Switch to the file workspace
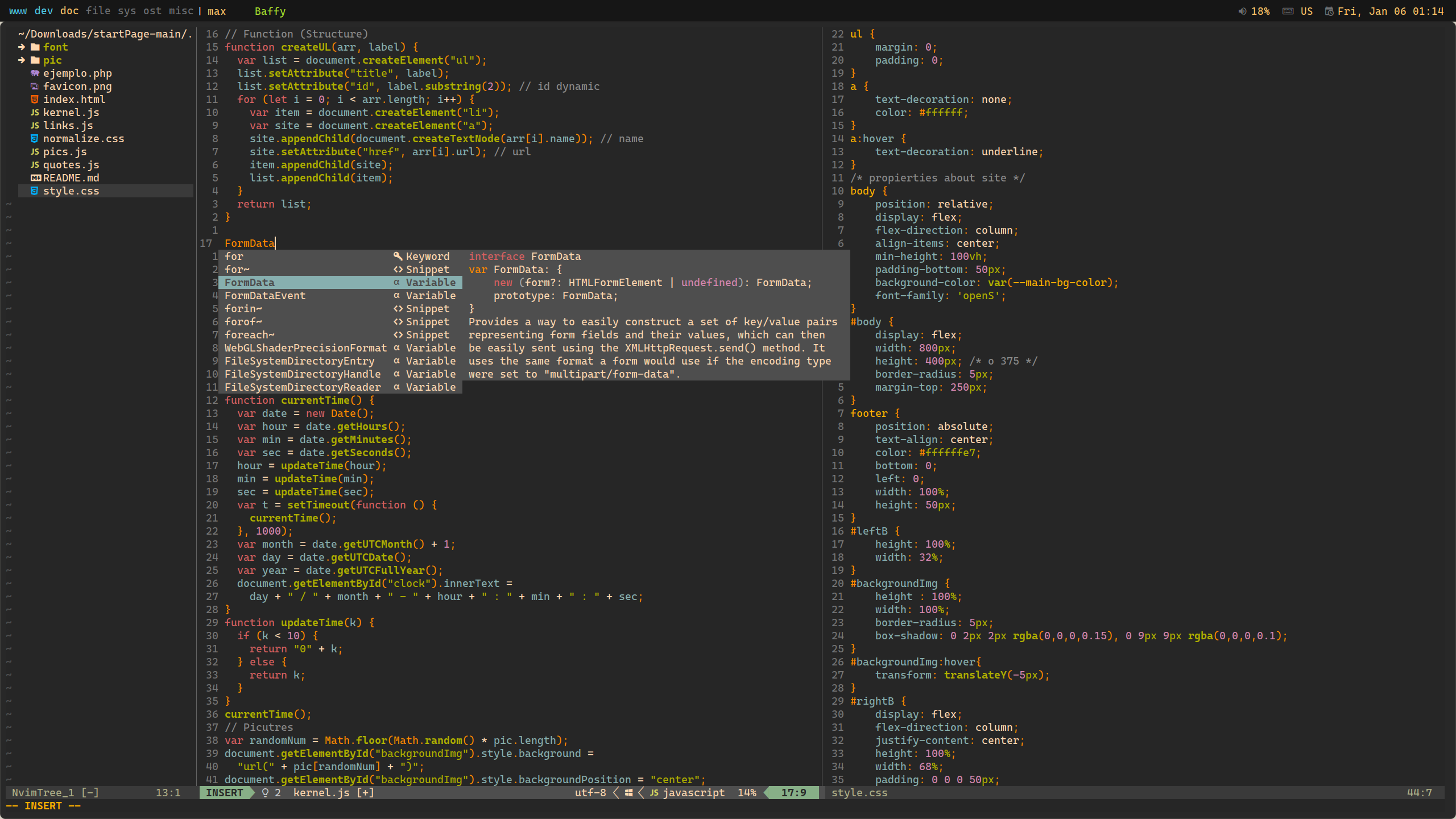This screenshot has height=819, width=1456. tap(98, 11)
